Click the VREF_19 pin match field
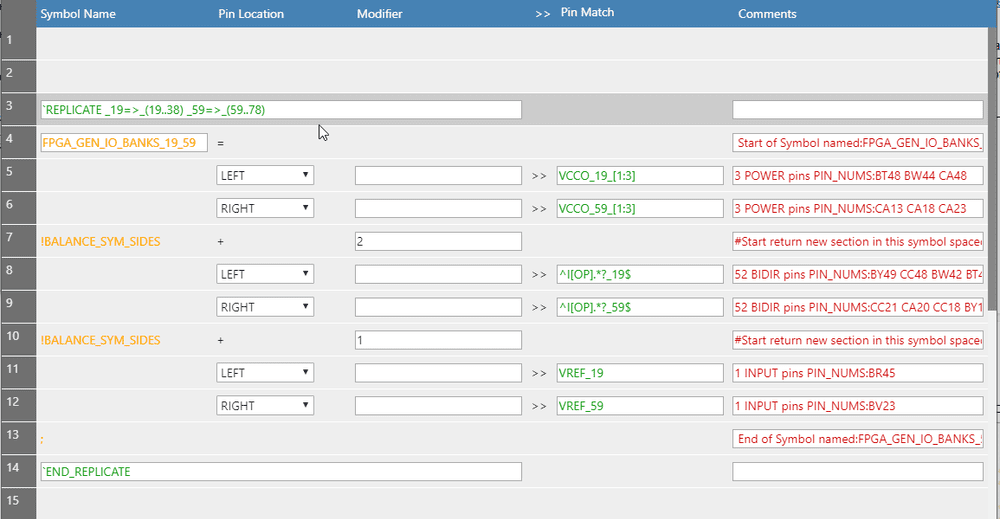The image size is (1000, 519). click(x=640, y=373)
